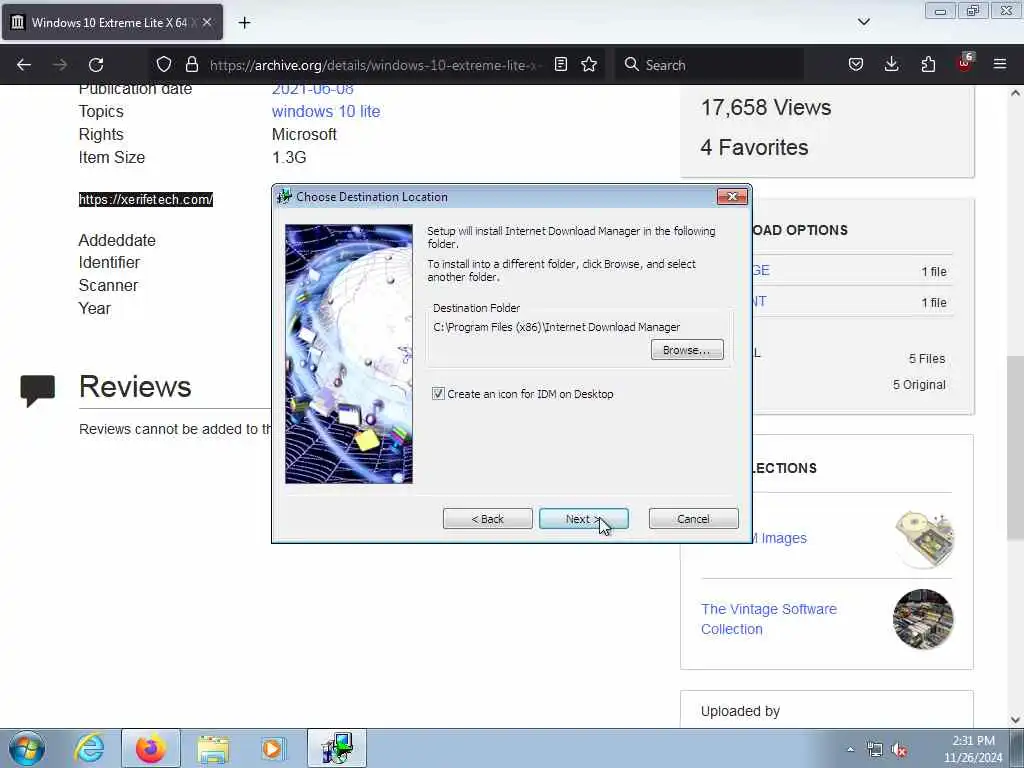The width and height of the screenshot is (1024, 768).
Task: Click the destination folder path text
Action: (x=556, y=327)
